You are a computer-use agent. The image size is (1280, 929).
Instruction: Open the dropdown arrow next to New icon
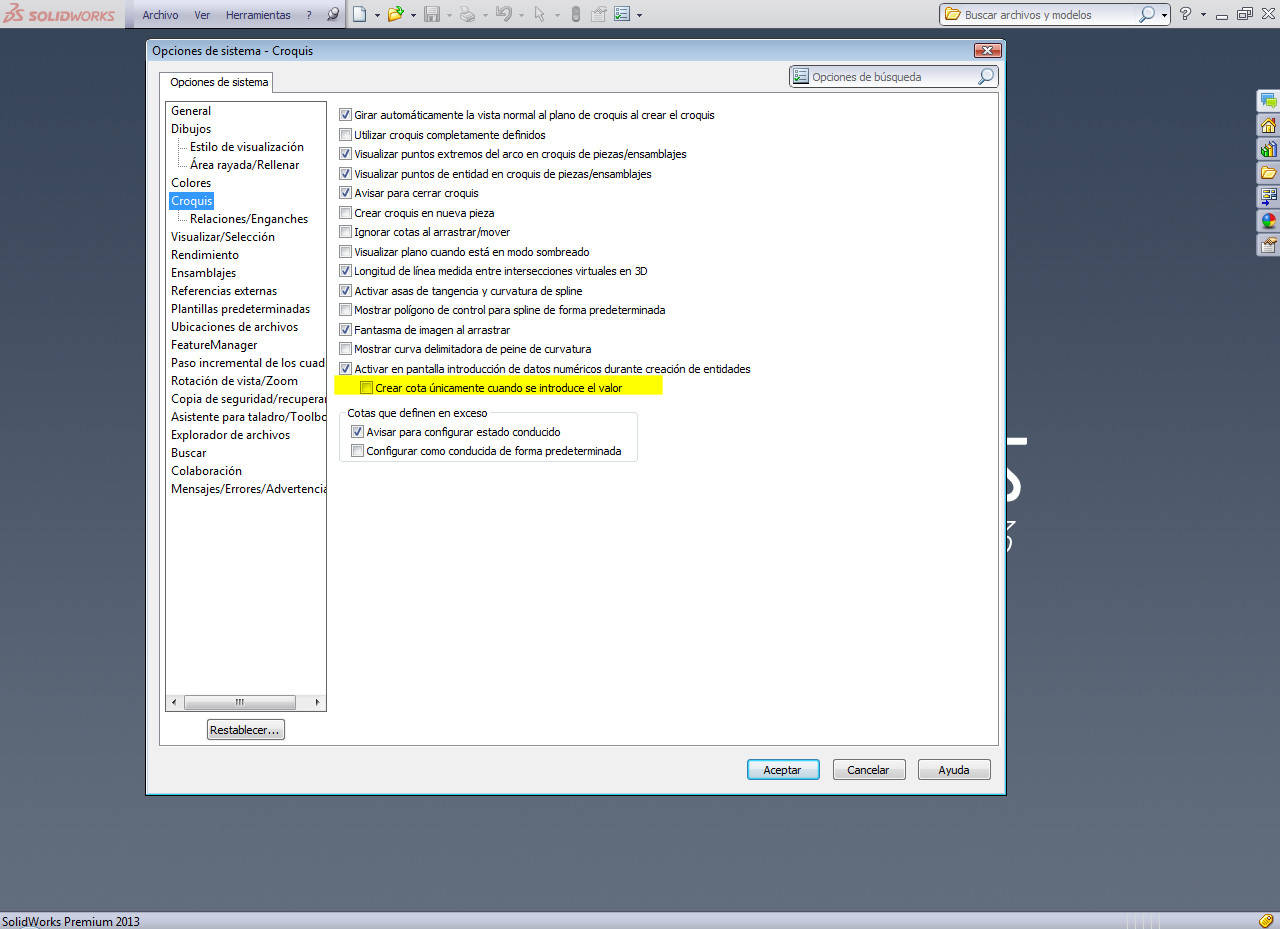point(376,15)
